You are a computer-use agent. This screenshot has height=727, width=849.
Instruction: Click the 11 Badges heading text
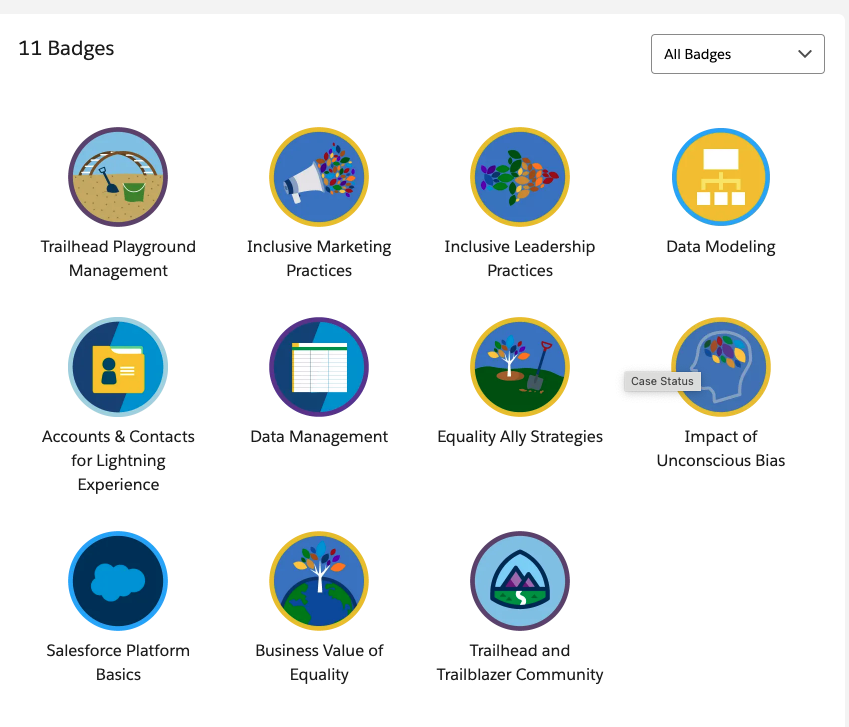tap(66, 48)
